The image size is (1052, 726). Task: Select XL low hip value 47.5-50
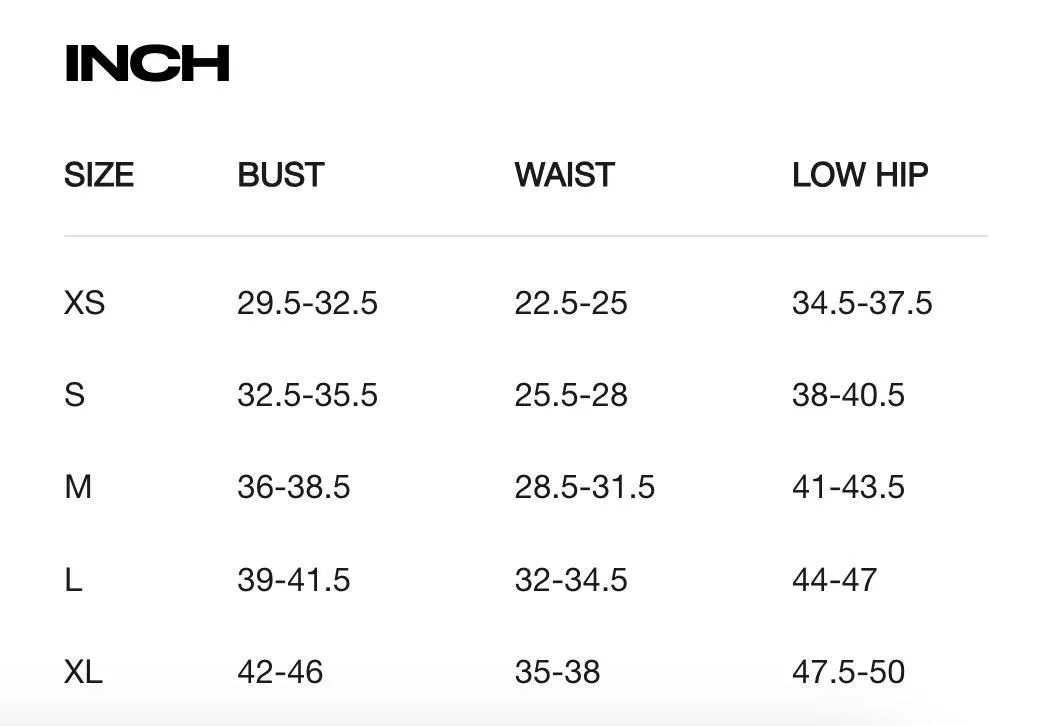tap(848, 672)
